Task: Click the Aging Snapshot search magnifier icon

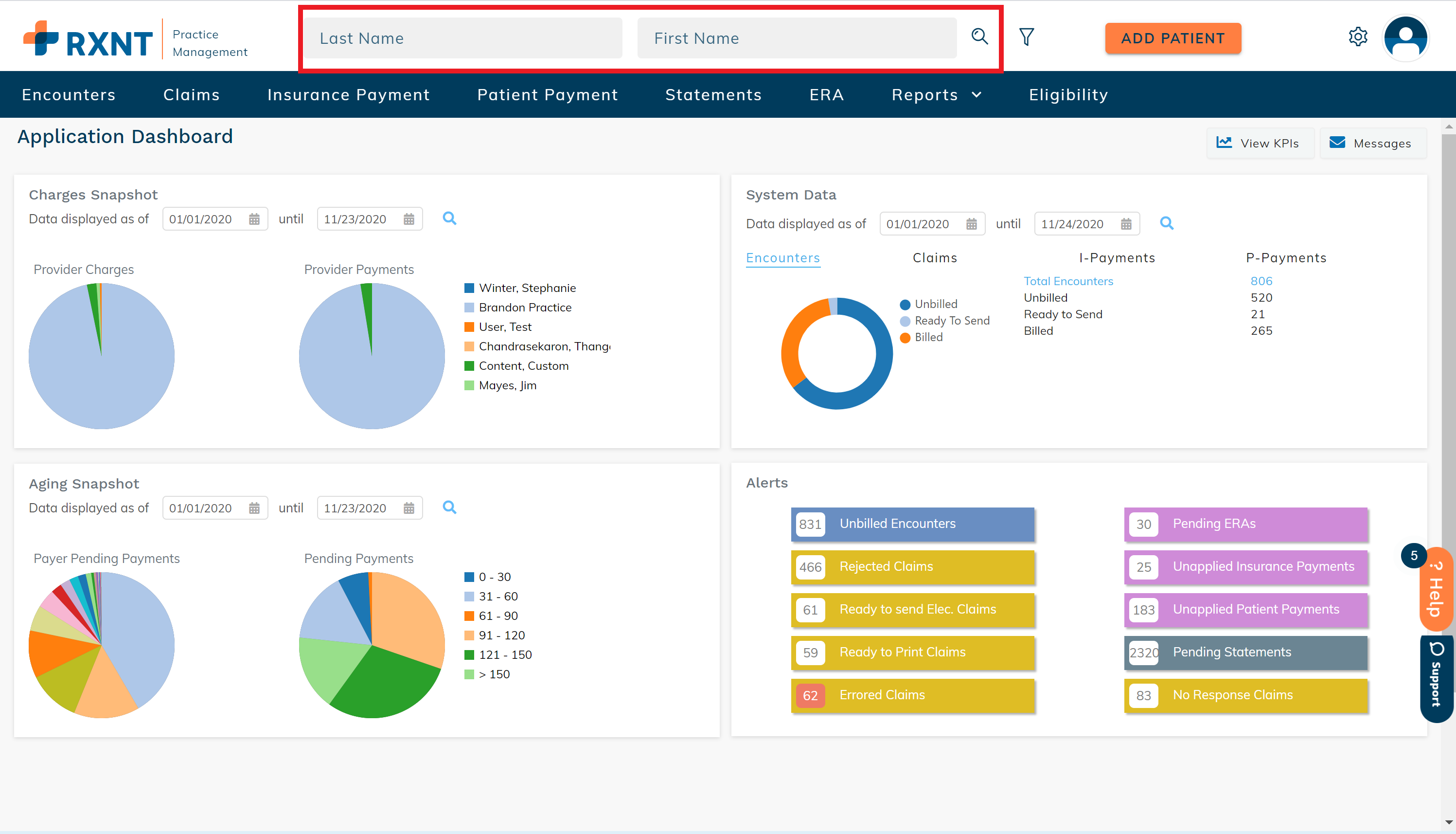Action: [x=450, y=507]
